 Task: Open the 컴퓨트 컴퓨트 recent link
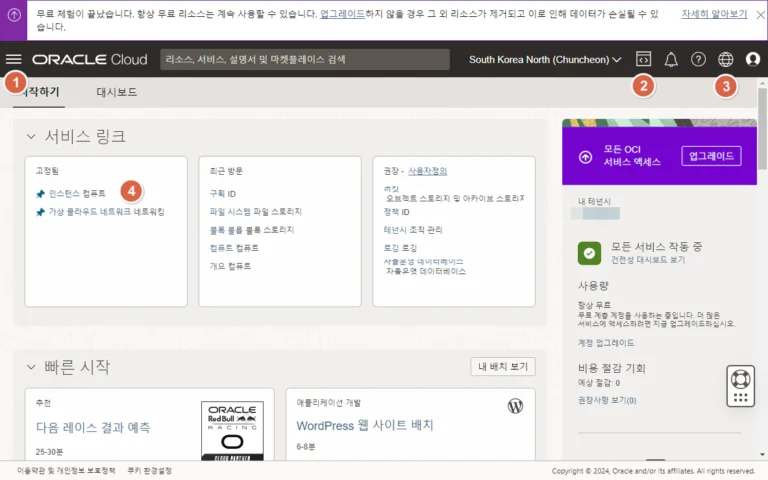click(x=234, y=248)
